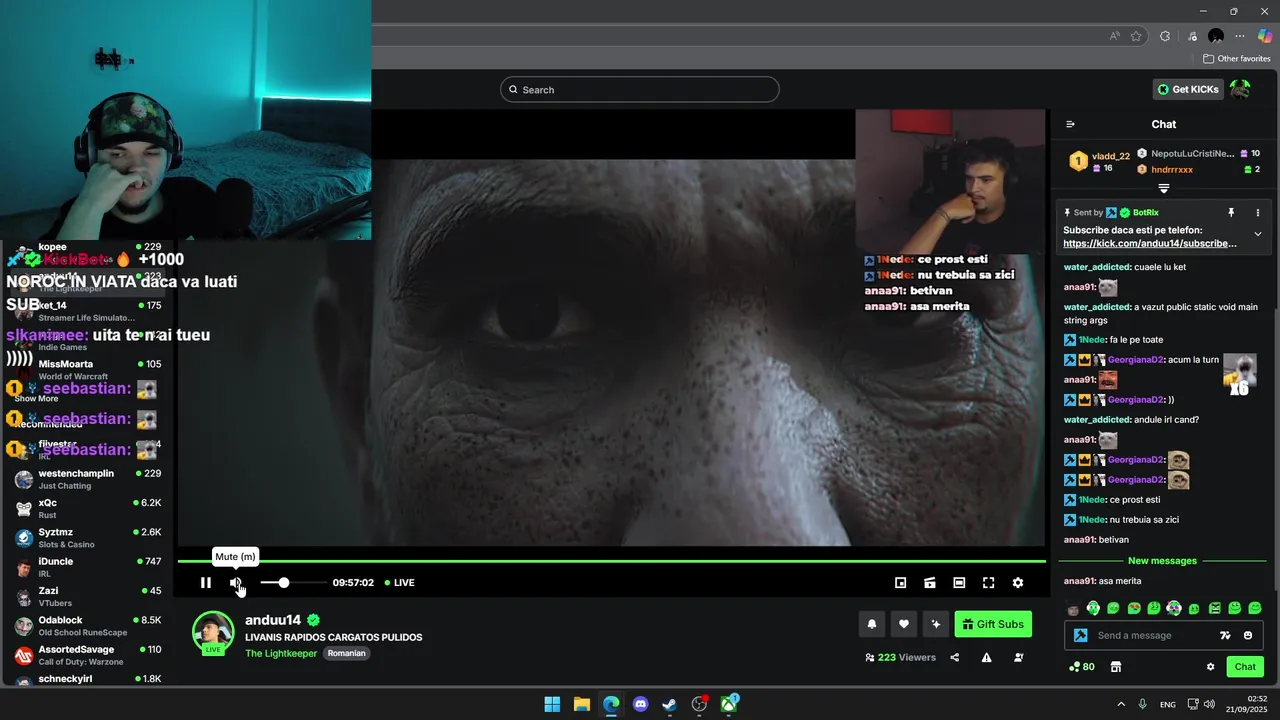Expand the gift leaderboard arrow
1280x720 pixels.
[x=1164, y=189]
